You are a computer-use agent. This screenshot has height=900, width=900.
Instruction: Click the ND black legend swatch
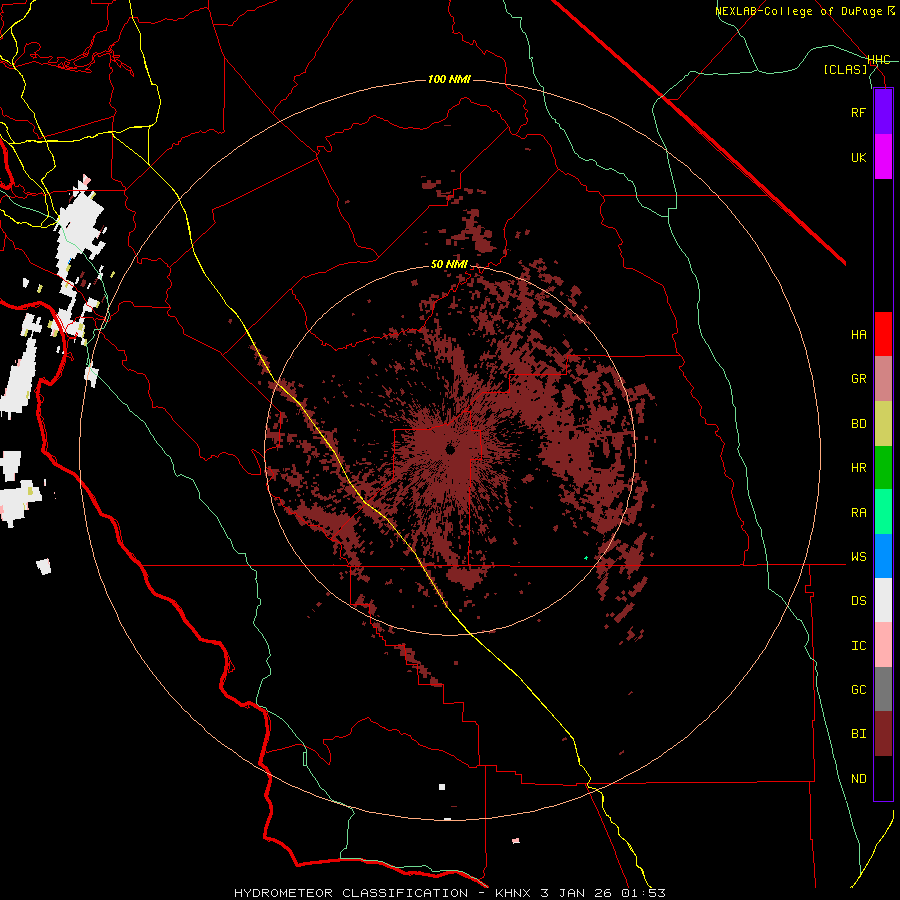tap(883, 778)
